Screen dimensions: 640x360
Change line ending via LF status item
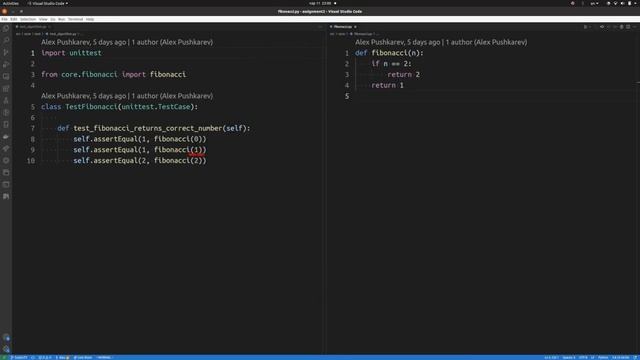click(x=593, y=357)
